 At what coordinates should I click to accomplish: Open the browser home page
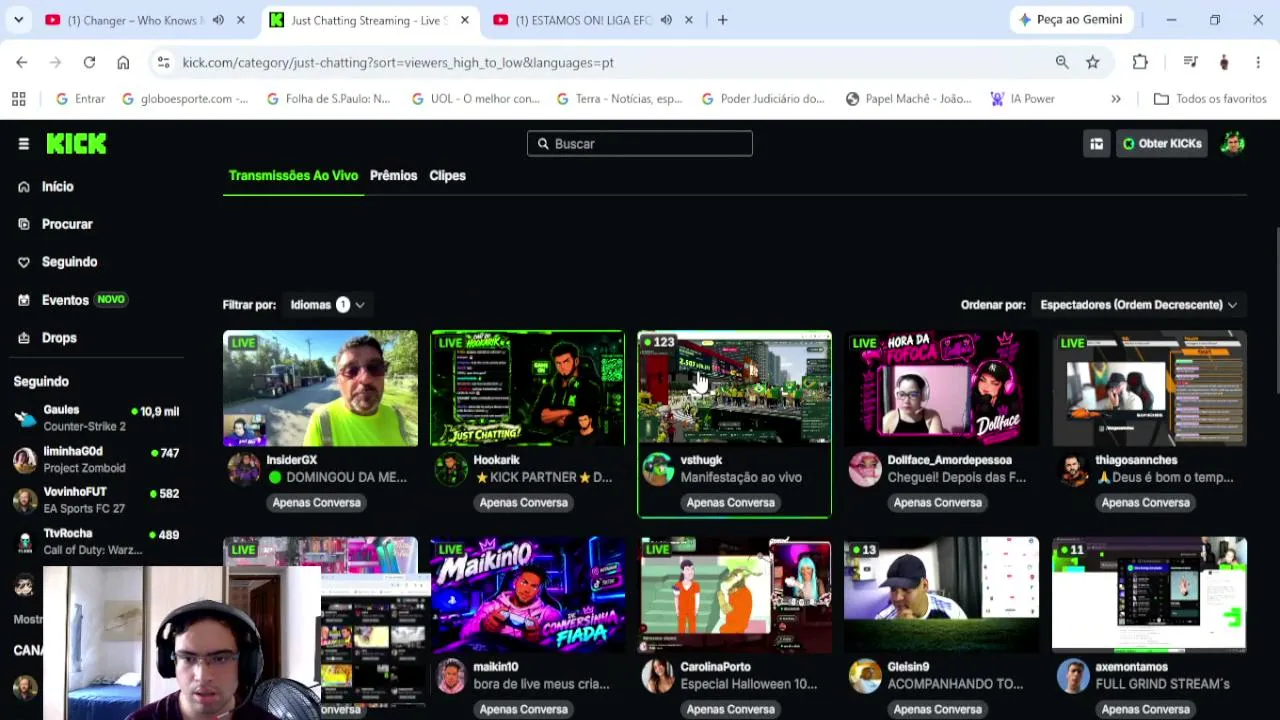pos(123,62)
